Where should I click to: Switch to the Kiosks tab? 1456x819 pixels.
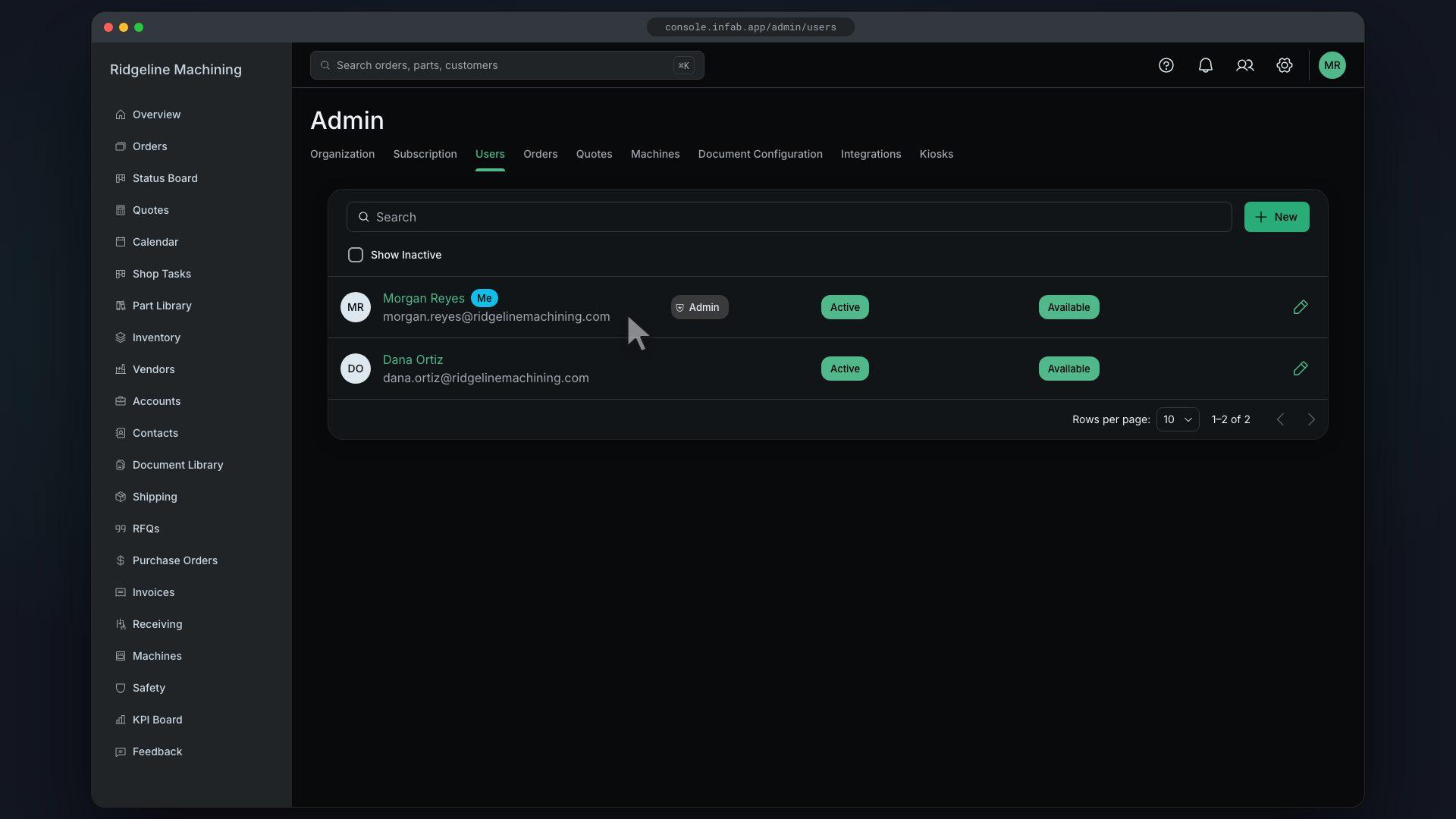pyautogui.click(x=937, y=154)
